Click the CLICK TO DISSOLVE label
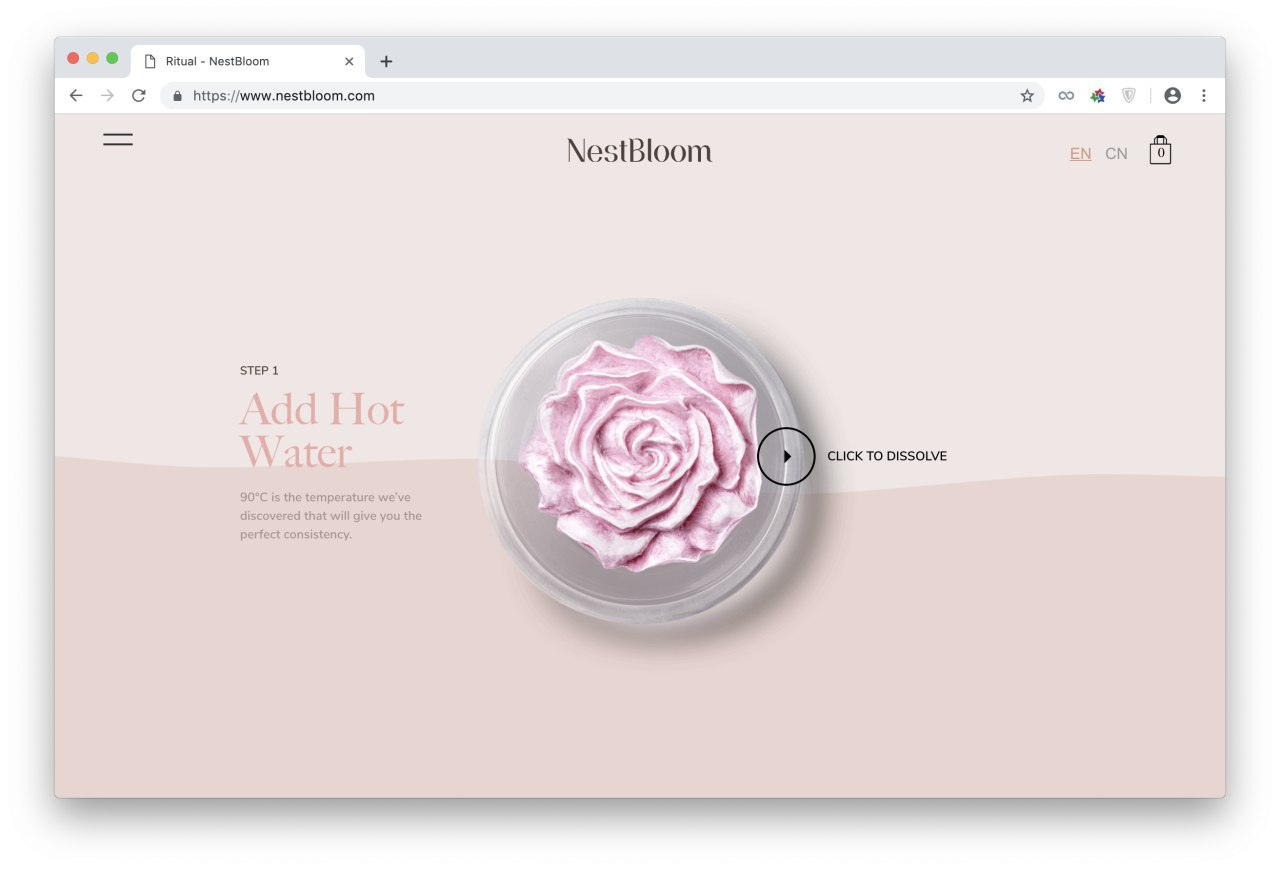The width and height of the screenshot is (1280, 870). (x=887, y=456)
